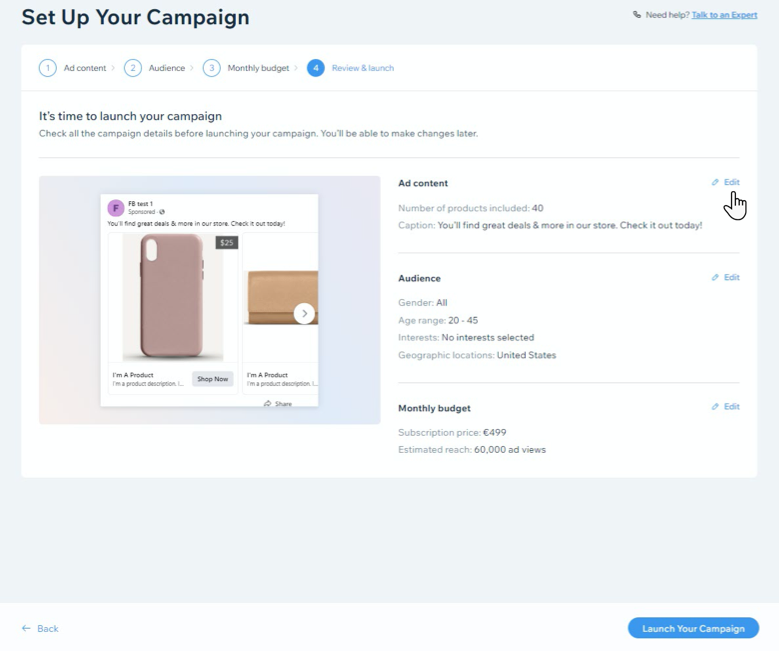Image resolution: width=779 pixels, height=651 pixels.
Task: Click the back arrow icon at bottom left
Action: (26, 628)
